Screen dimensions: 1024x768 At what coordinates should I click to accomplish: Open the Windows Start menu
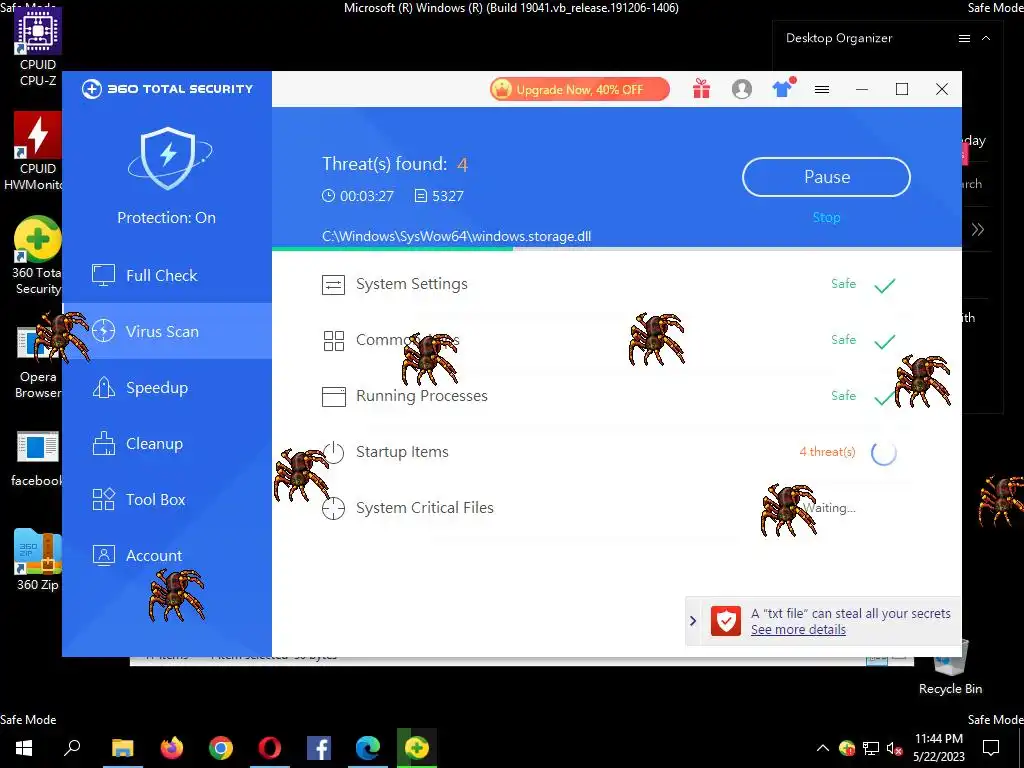pyautogui.click(x=24, y=748)
